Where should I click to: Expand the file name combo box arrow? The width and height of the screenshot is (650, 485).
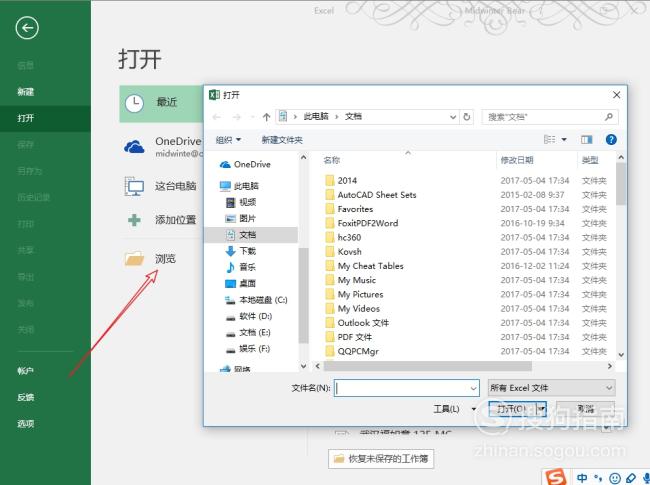point(473,388)
